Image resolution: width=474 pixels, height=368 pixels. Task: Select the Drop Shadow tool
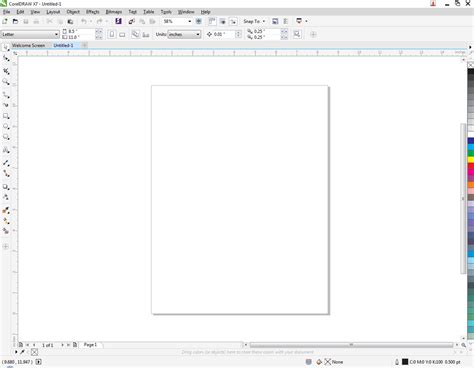(x=6, y=187)
